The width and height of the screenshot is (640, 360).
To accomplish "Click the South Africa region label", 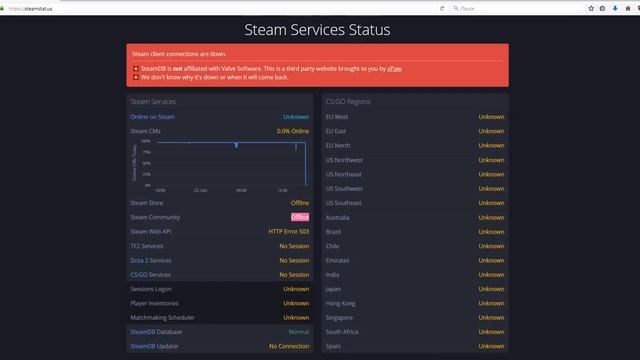I will [342, 332].
